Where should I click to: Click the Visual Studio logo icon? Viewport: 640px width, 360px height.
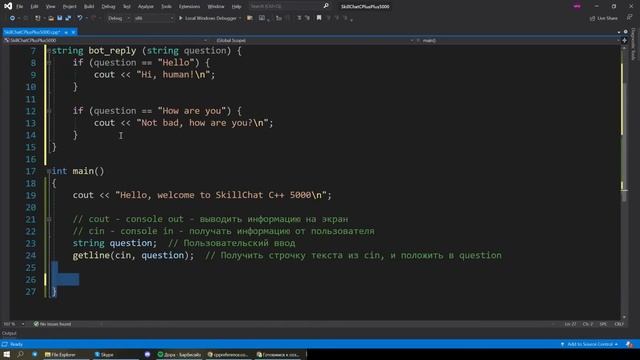click(x=8, y=6)
